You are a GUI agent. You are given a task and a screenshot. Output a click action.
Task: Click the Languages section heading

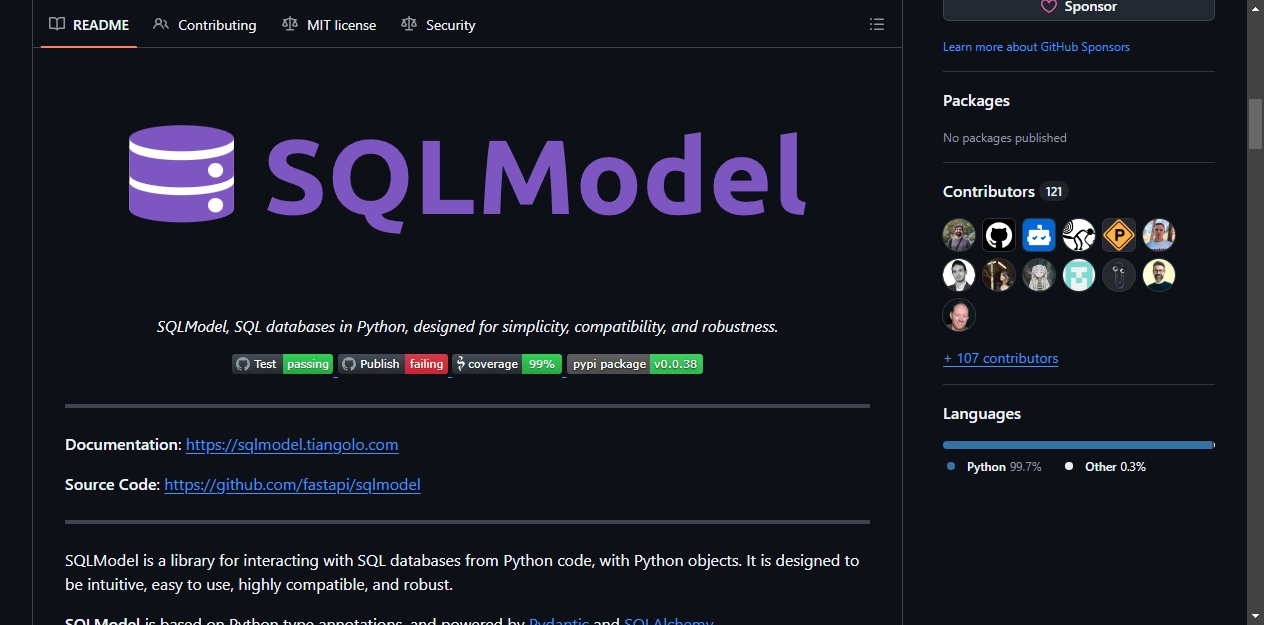click(x=982, y=414)
